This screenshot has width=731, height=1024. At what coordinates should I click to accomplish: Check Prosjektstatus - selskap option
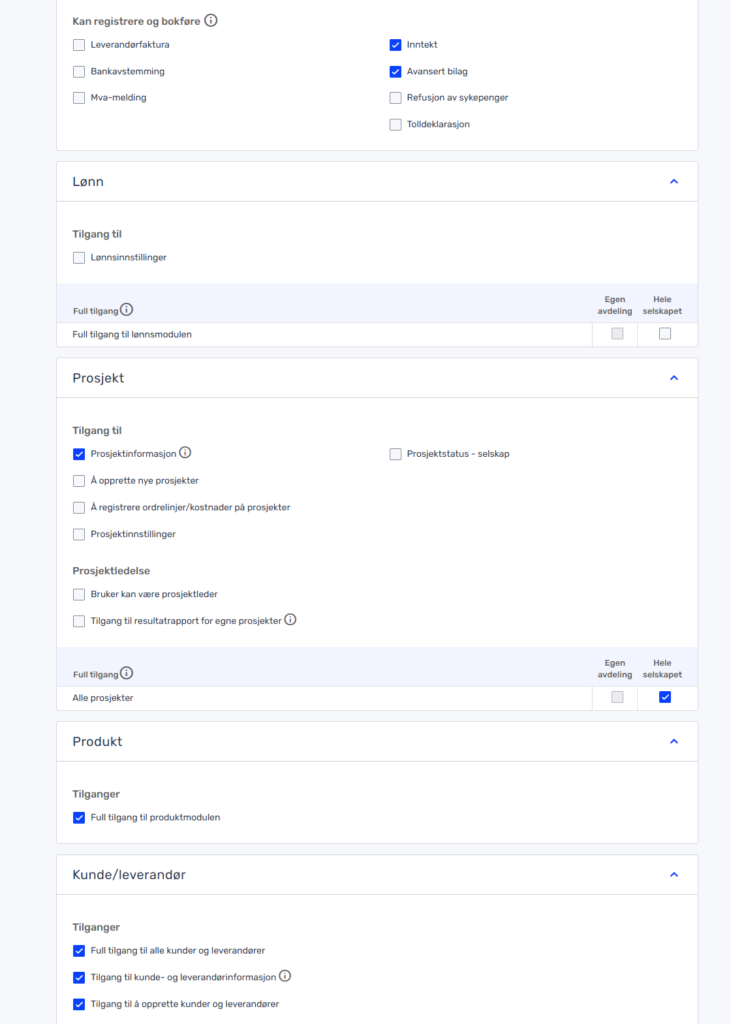[395, 454]
